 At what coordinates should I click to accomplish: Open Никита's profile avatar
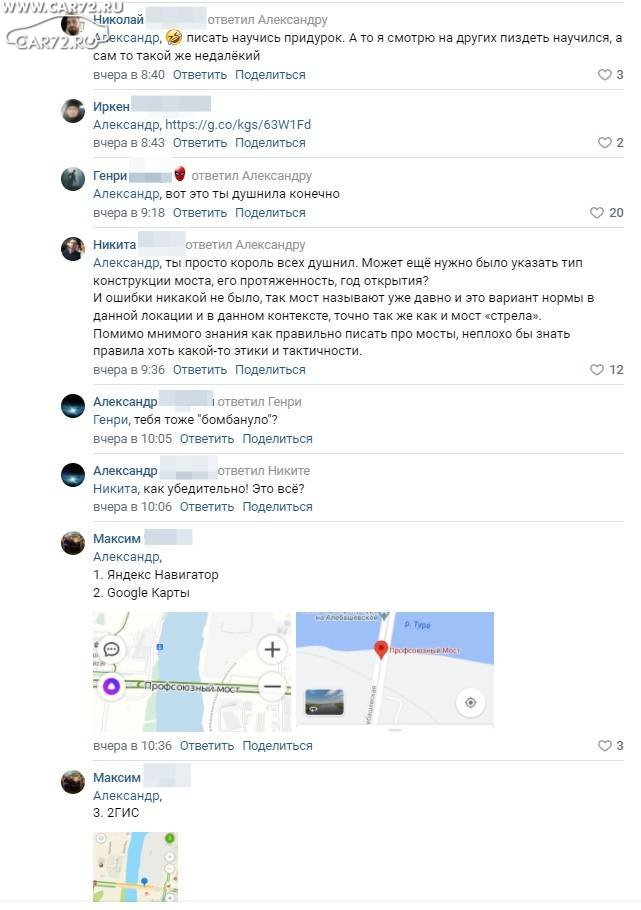point(73,249)
